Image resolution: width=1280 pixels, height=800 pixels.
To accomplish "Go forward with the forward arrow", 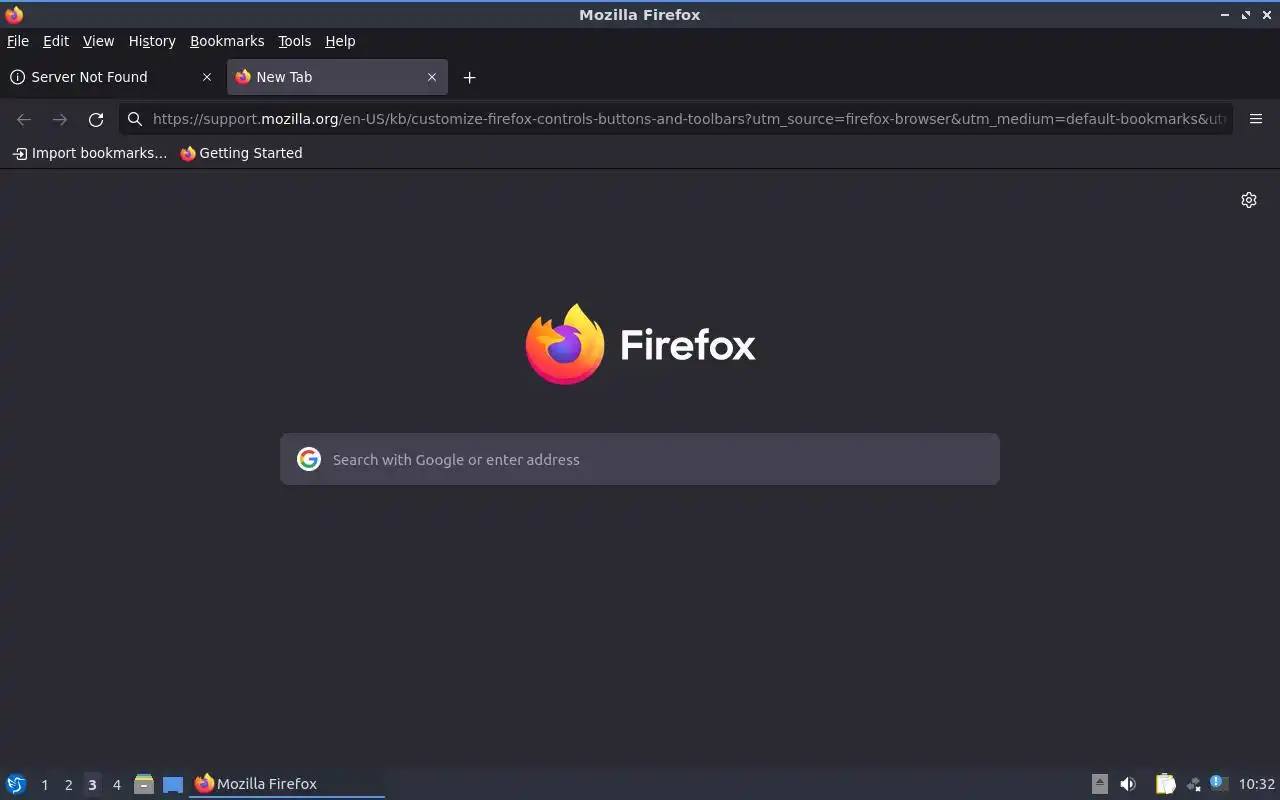I will pyautogui.click(x=60, y=119).
